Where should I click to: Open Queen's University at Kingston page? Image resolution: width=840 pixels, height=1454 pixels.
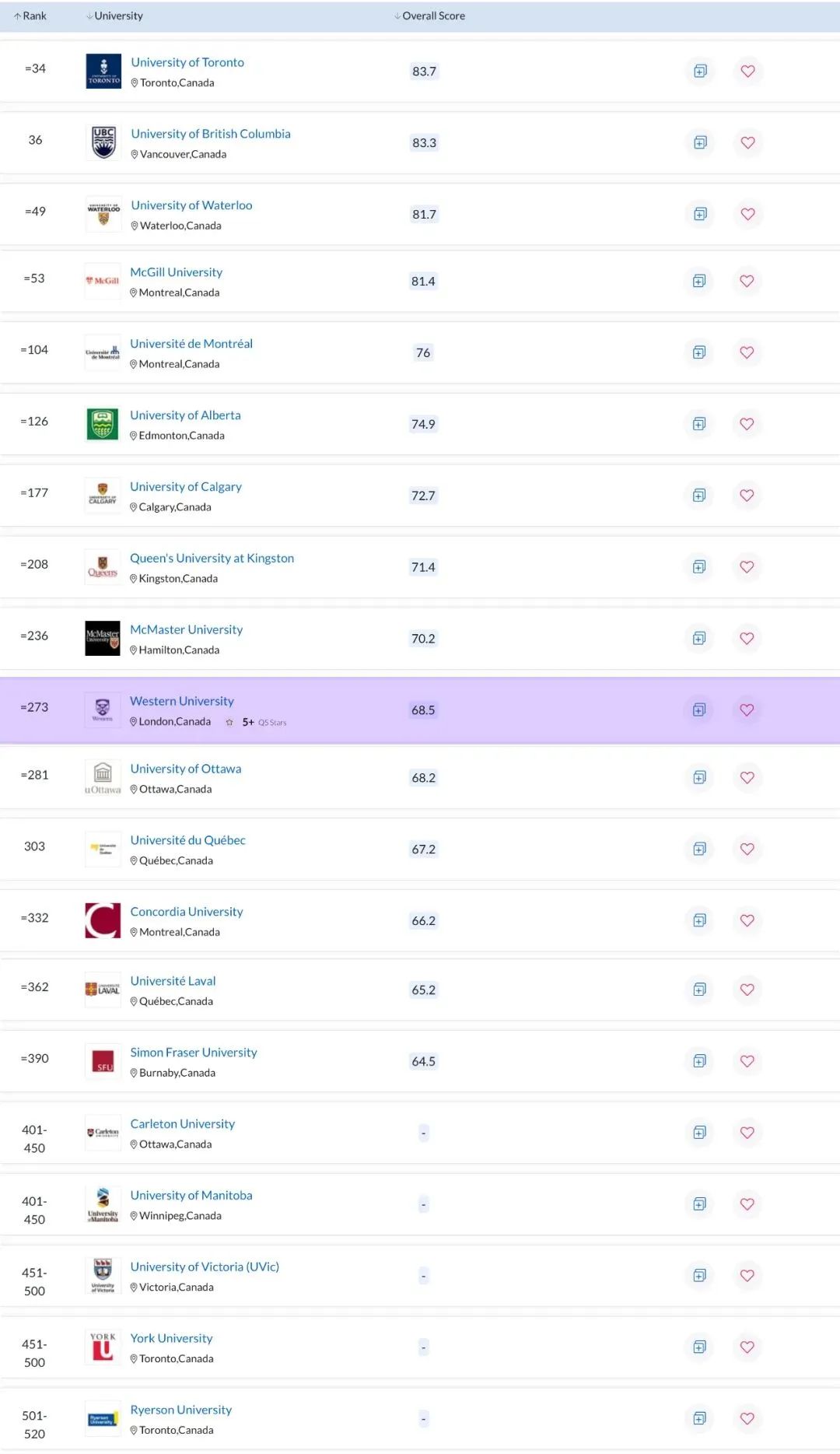(x=212, y=558)
